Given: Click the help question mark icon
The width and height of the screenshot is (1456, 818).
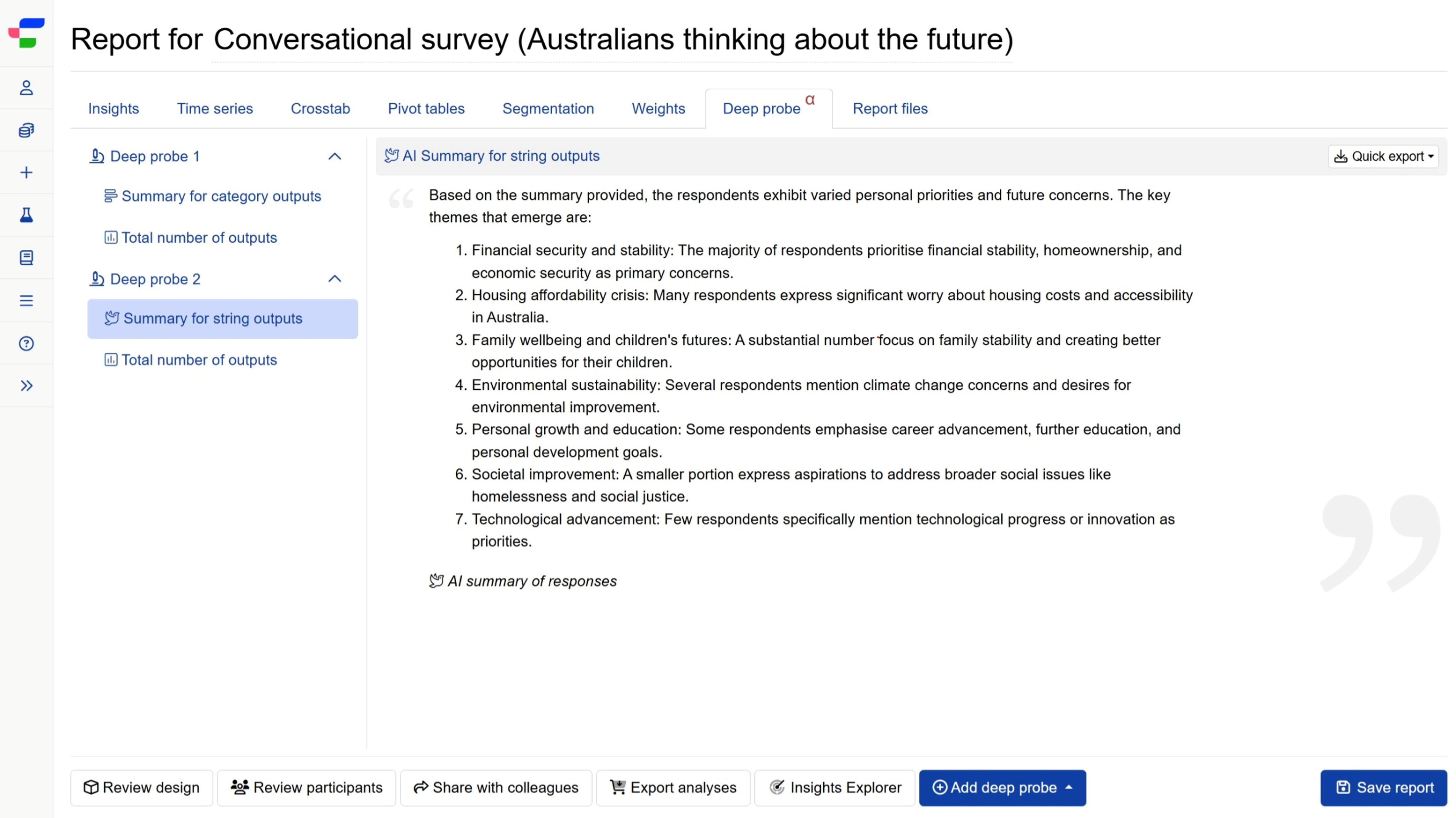Looking at the screenshot, I should (26, 343).
